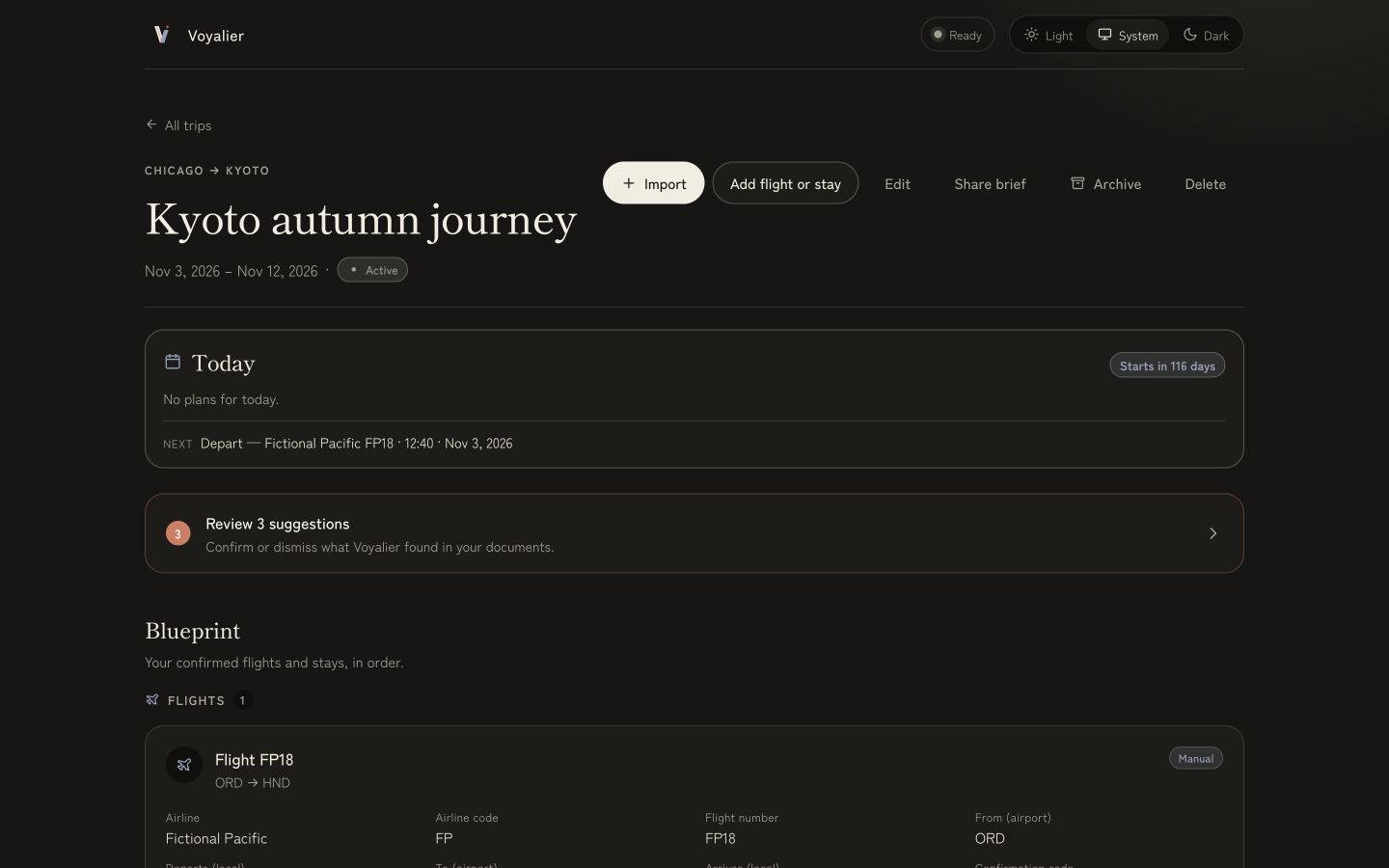Open the Edit trip option
Image resolution: width=1389 pixels, height=868 pixels.
pos(897,183)
